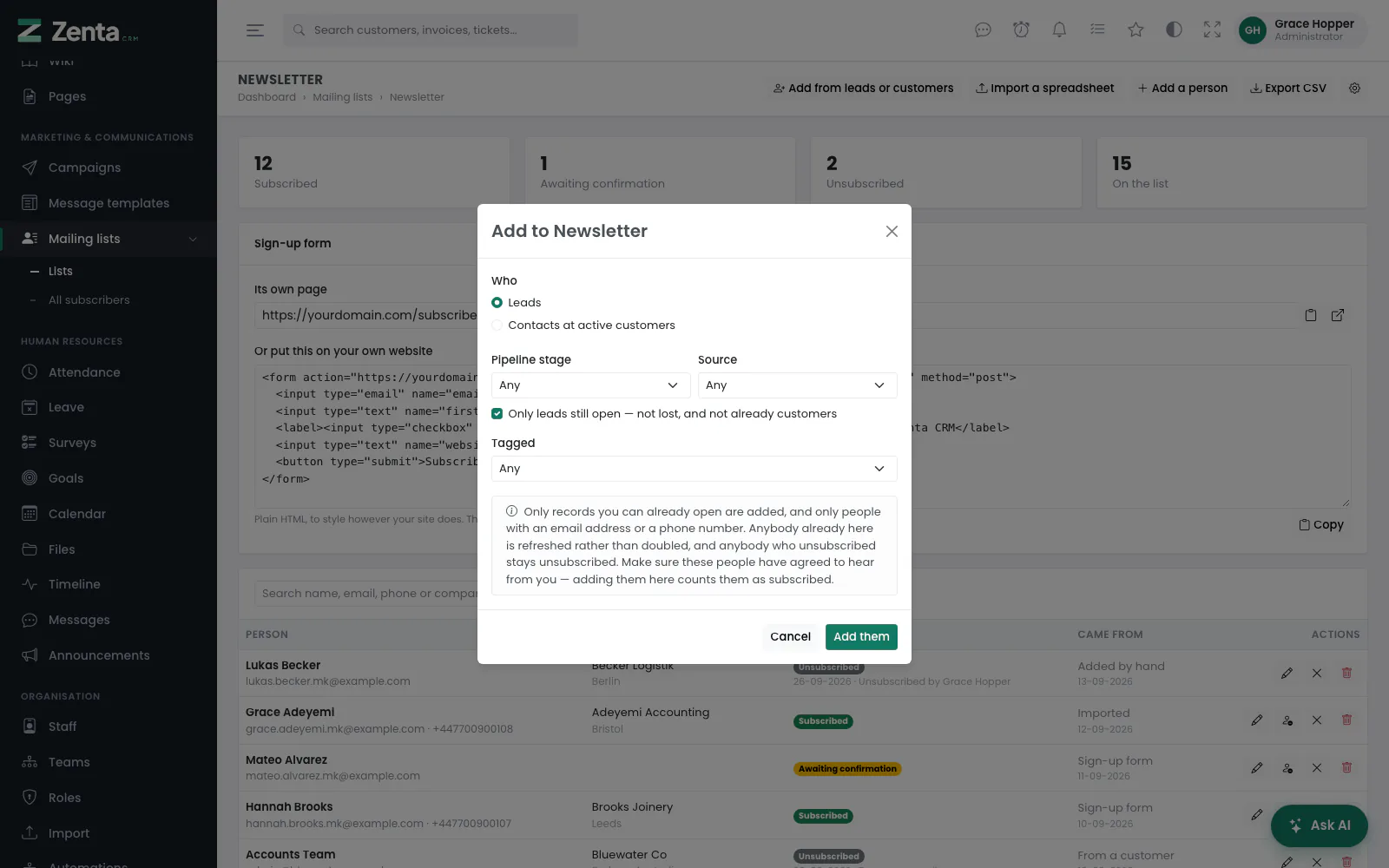The height and width of the screenshot is (868, 1389).
Task: Open the Pipeline stage dropdown
Action: 590,385
